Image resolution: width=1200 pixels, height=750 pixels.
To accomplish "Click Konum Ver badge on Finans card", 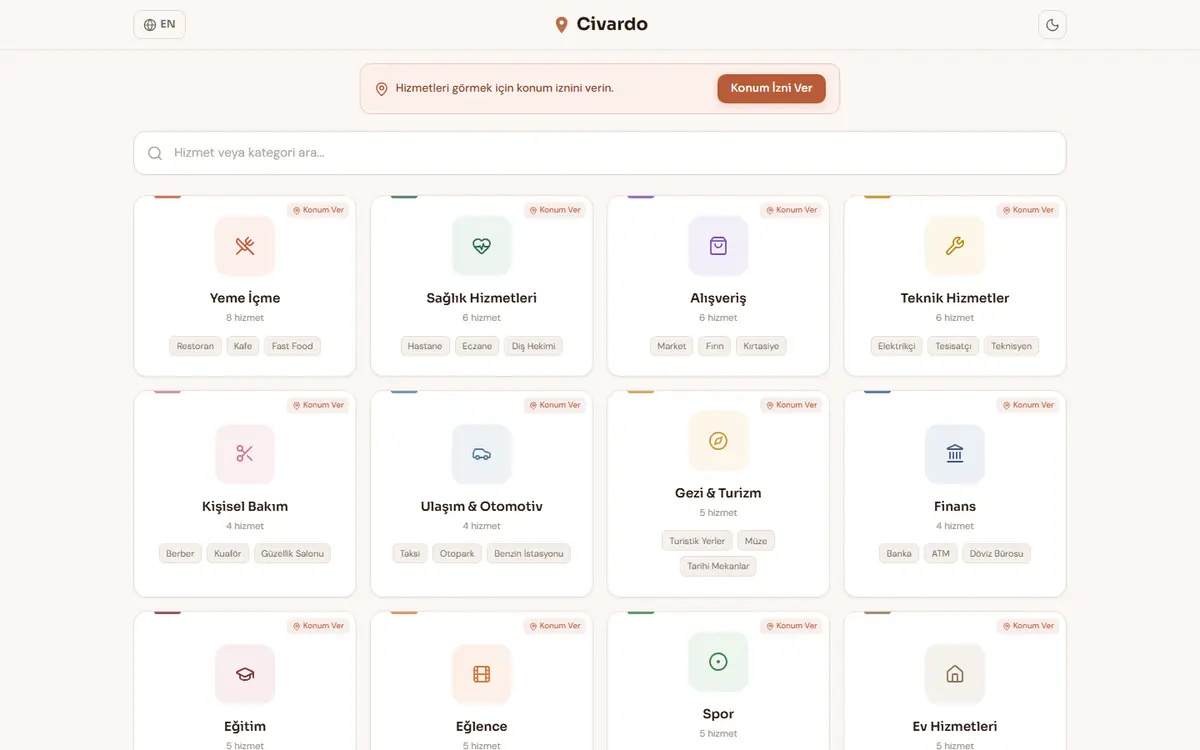I will tap(1028, 405).
